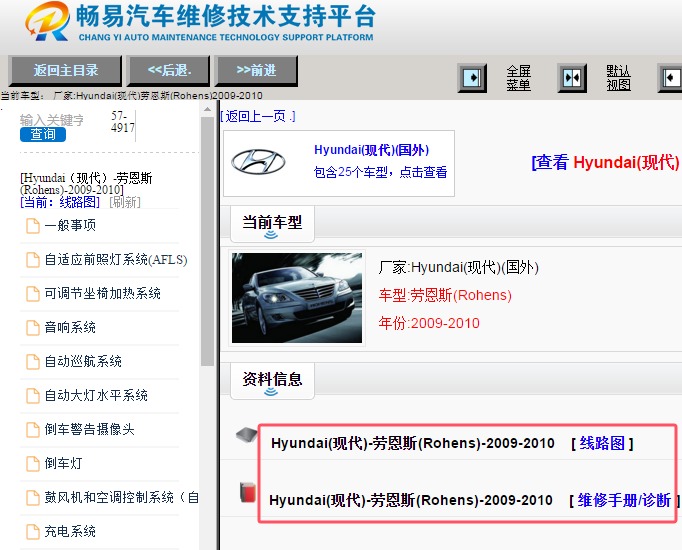Viewport: 682px width, 550px height.
Task: Open the 可调节坐椅加热系统 item
Action: point(102,293)
